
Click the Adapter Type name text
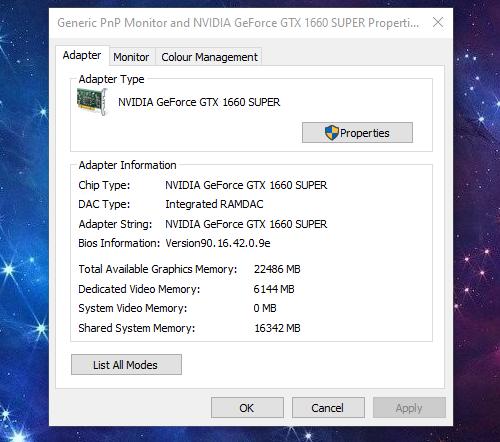click(199, 102)
